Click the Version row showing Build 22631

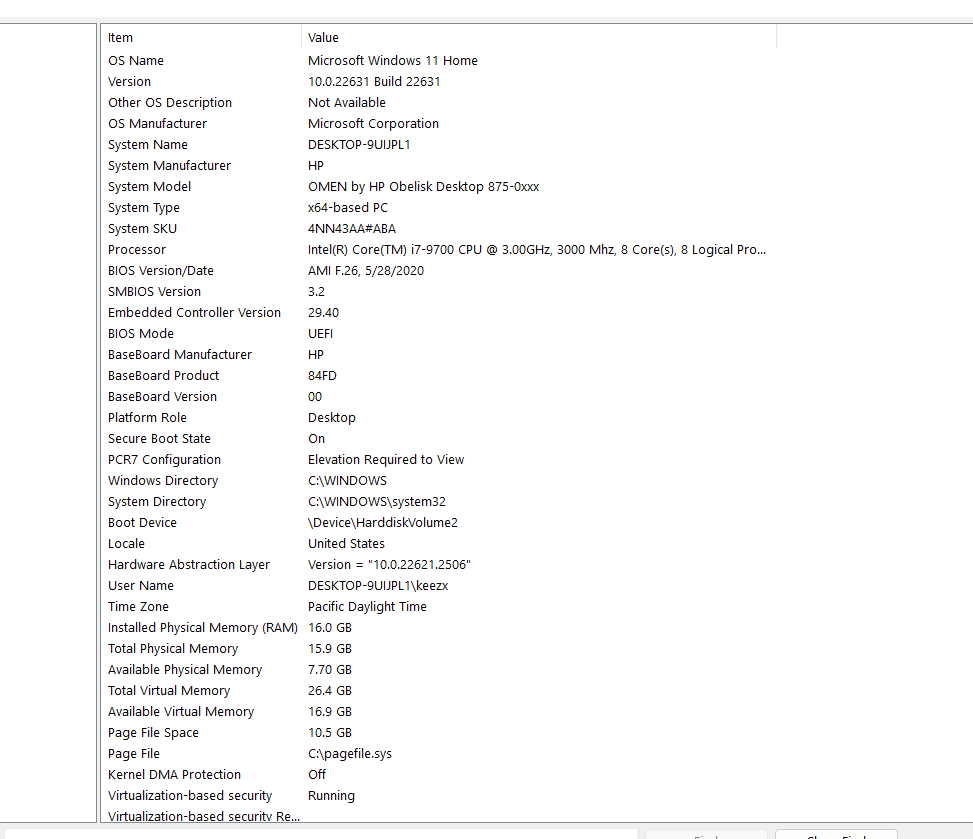200,81
